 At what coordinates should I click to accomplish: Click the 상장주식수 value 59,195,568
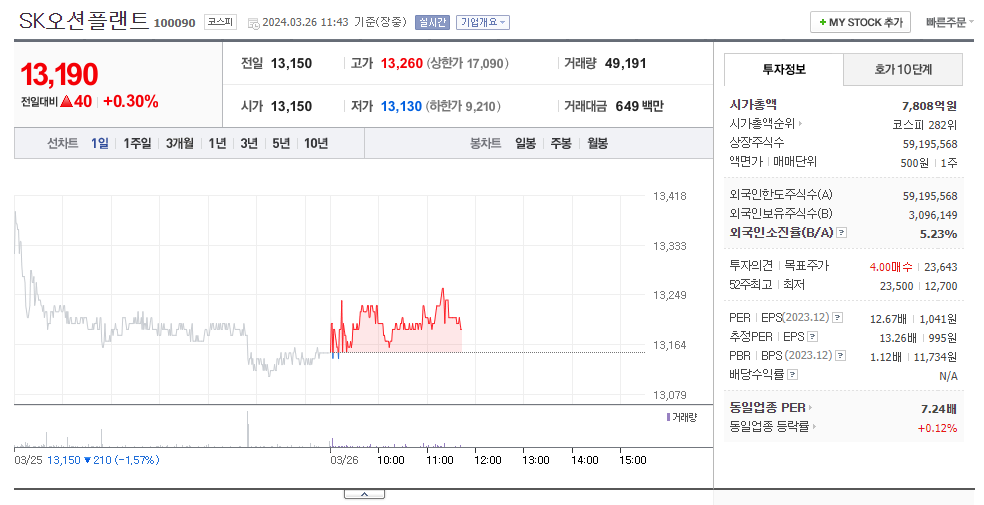[930, 144]
